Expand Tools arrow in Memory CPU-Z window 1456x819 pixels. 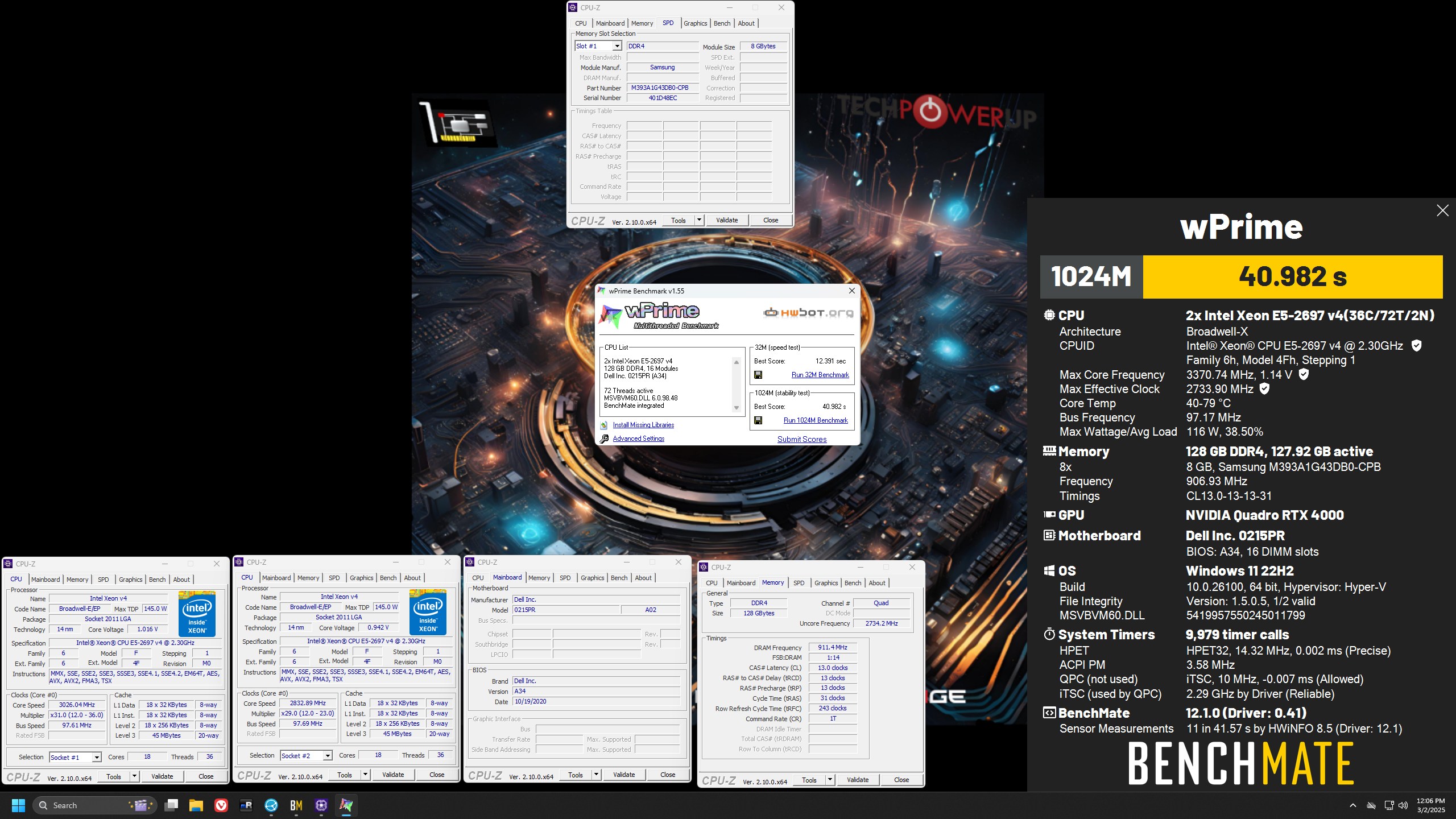pos(830,780)
